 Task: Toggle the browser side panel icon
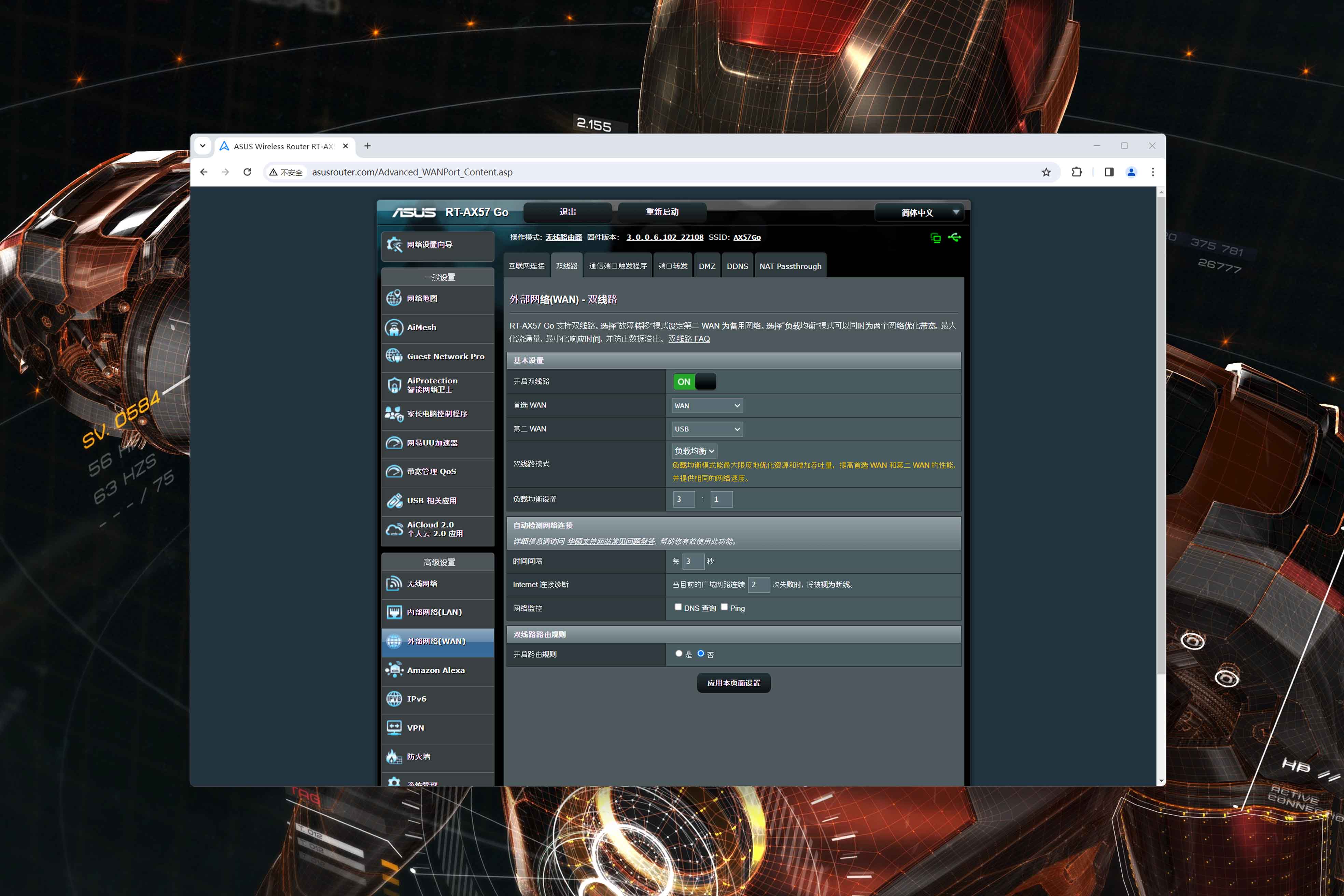pos(1109,172)
